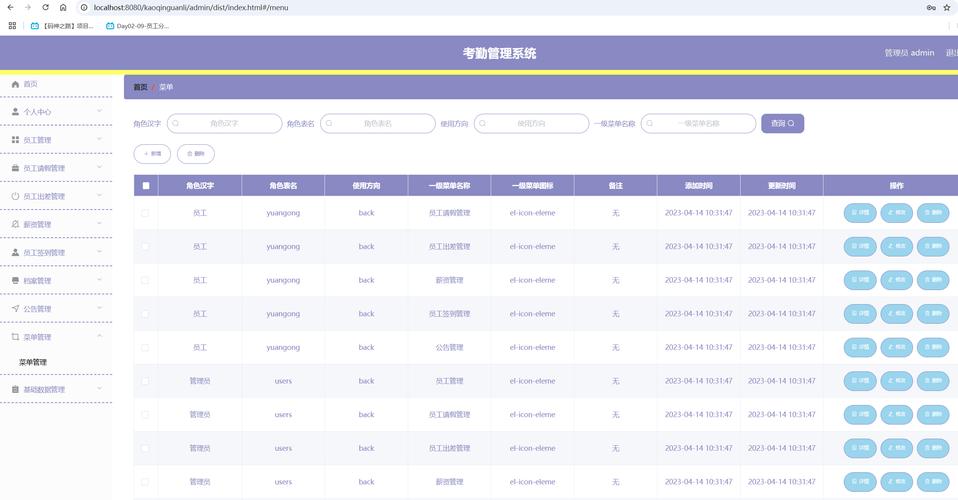Viewport: 958px width, 500px height.
Task: Click the first row's blue delete button
Action: point(933,213)
